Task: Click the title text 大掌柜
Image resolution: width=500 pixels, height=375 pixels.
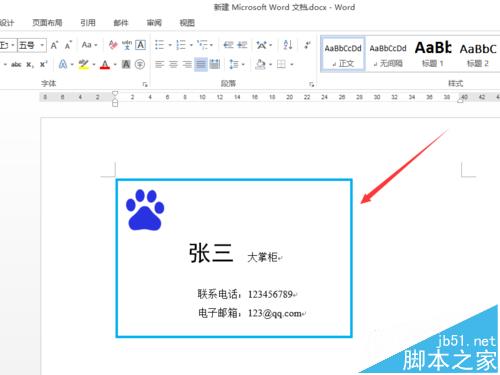Action: [262, 257]
